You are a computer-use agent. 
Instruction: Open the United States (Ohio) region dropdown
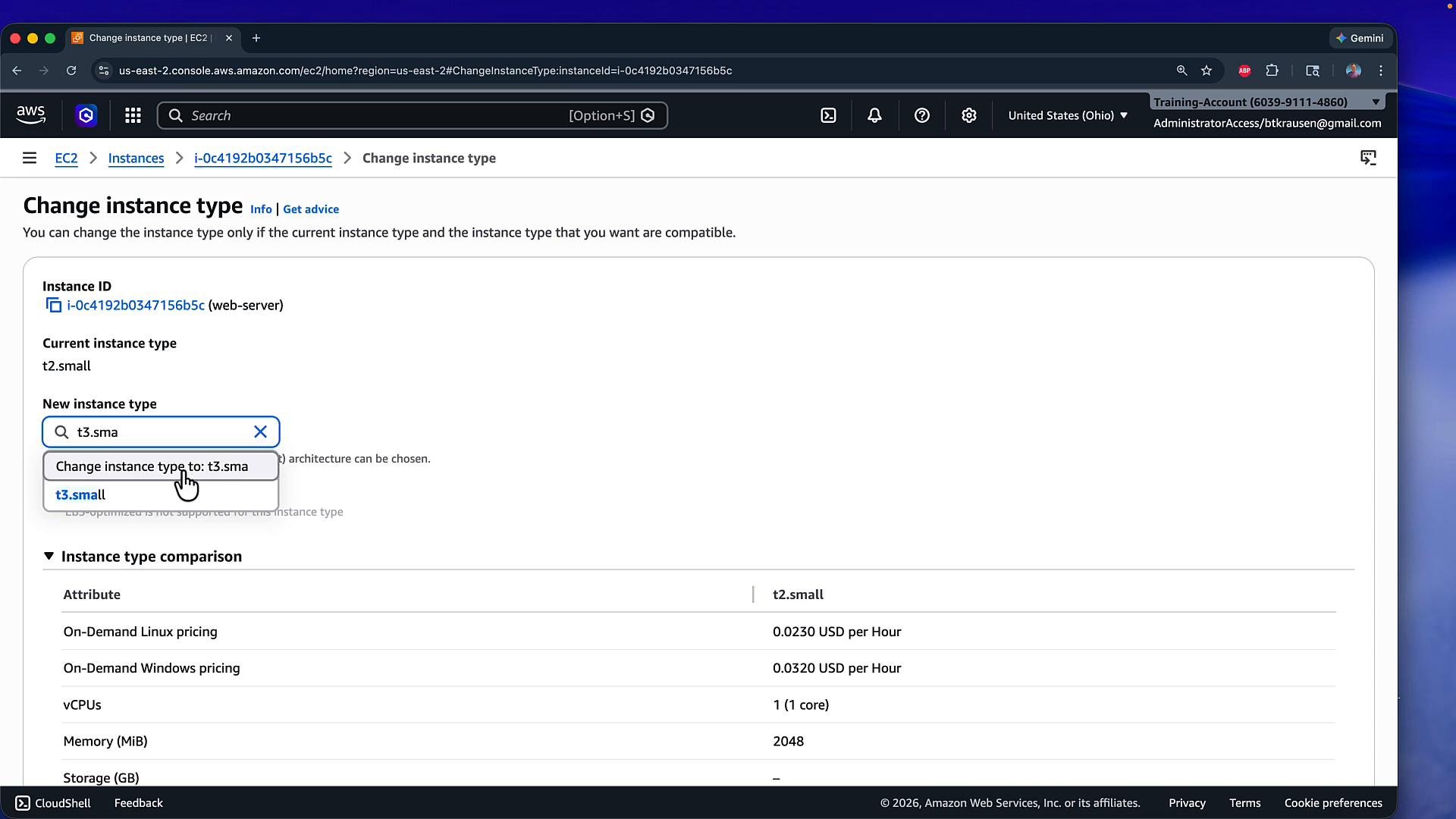[1068, 115]
